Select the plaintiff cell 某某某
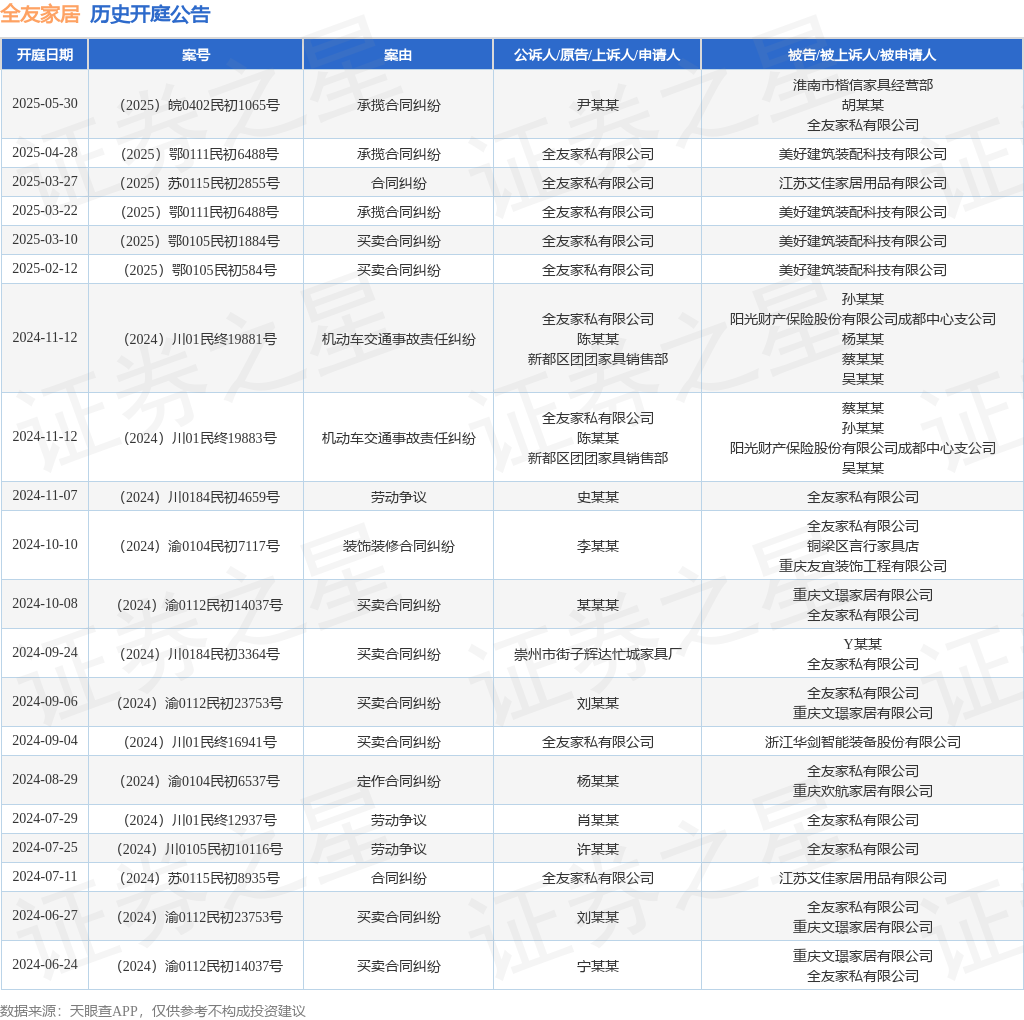Screen dimensions: 1024x1020 tap(598, 605)
